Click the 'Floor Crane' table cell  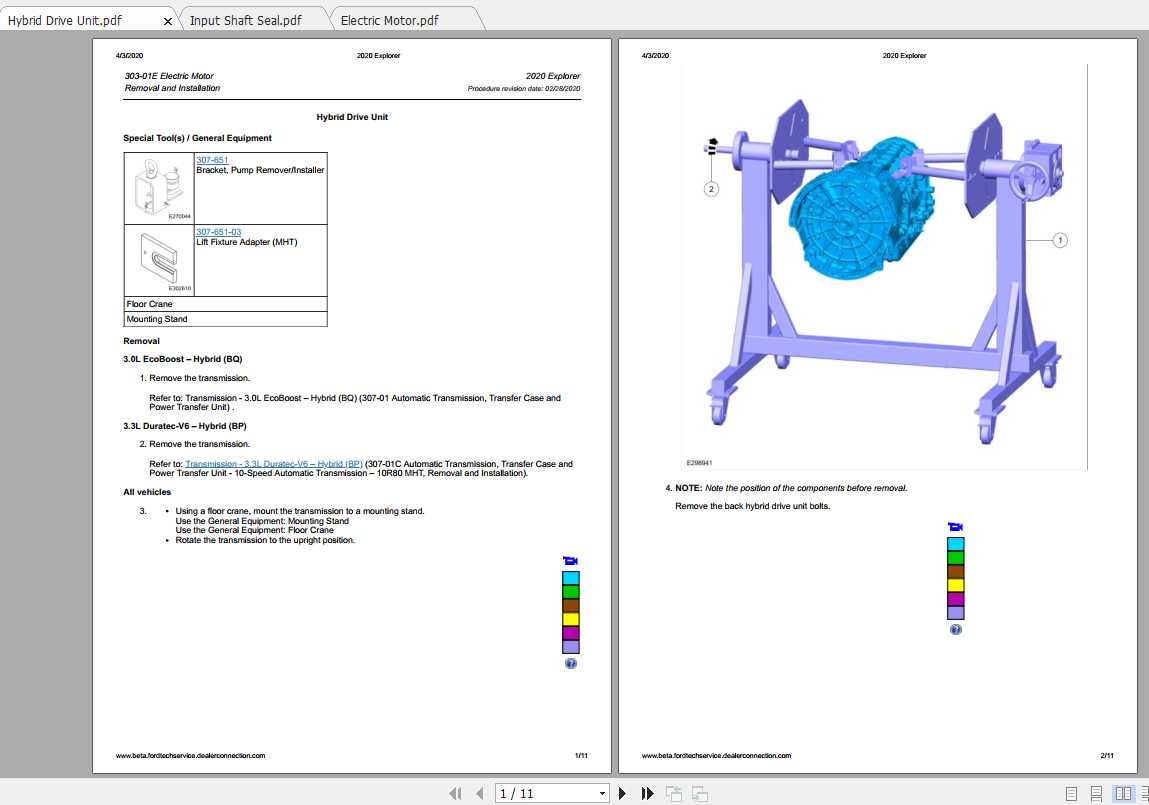point(226,304)
